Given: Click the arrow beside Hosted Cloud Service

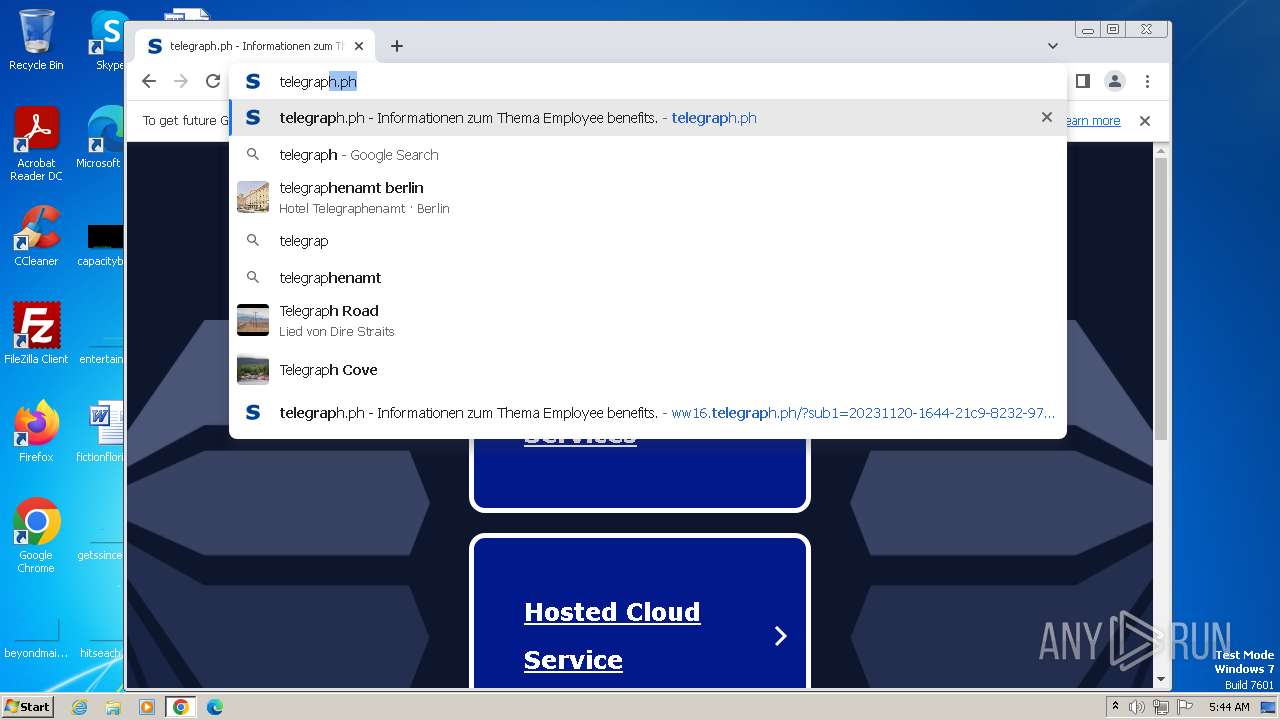Looking at the screenshot, I should point(781,636).
